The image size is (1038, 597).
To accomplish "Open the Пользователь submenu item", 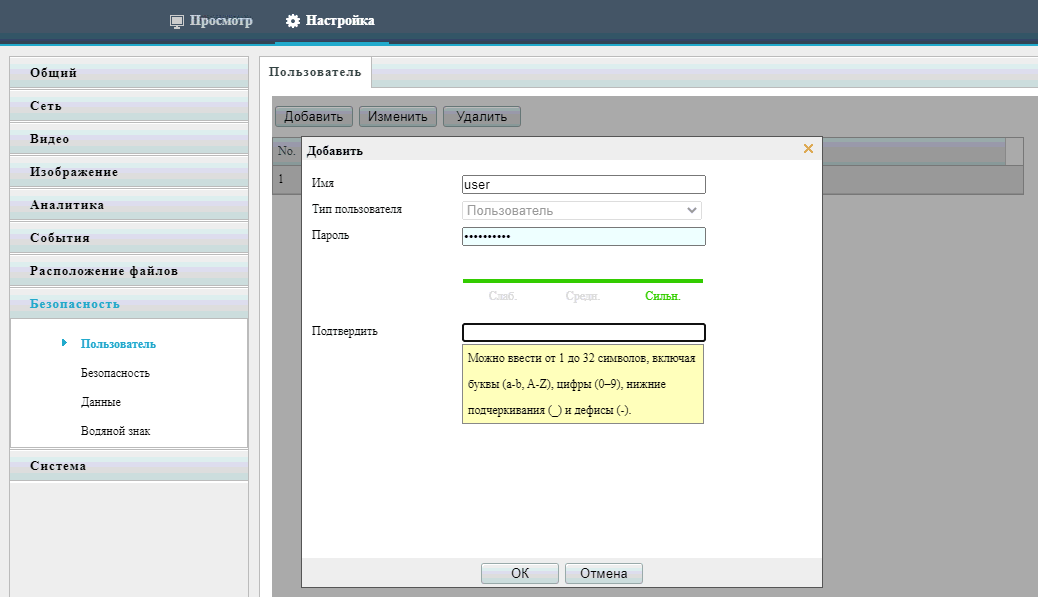I will [118, 344].
